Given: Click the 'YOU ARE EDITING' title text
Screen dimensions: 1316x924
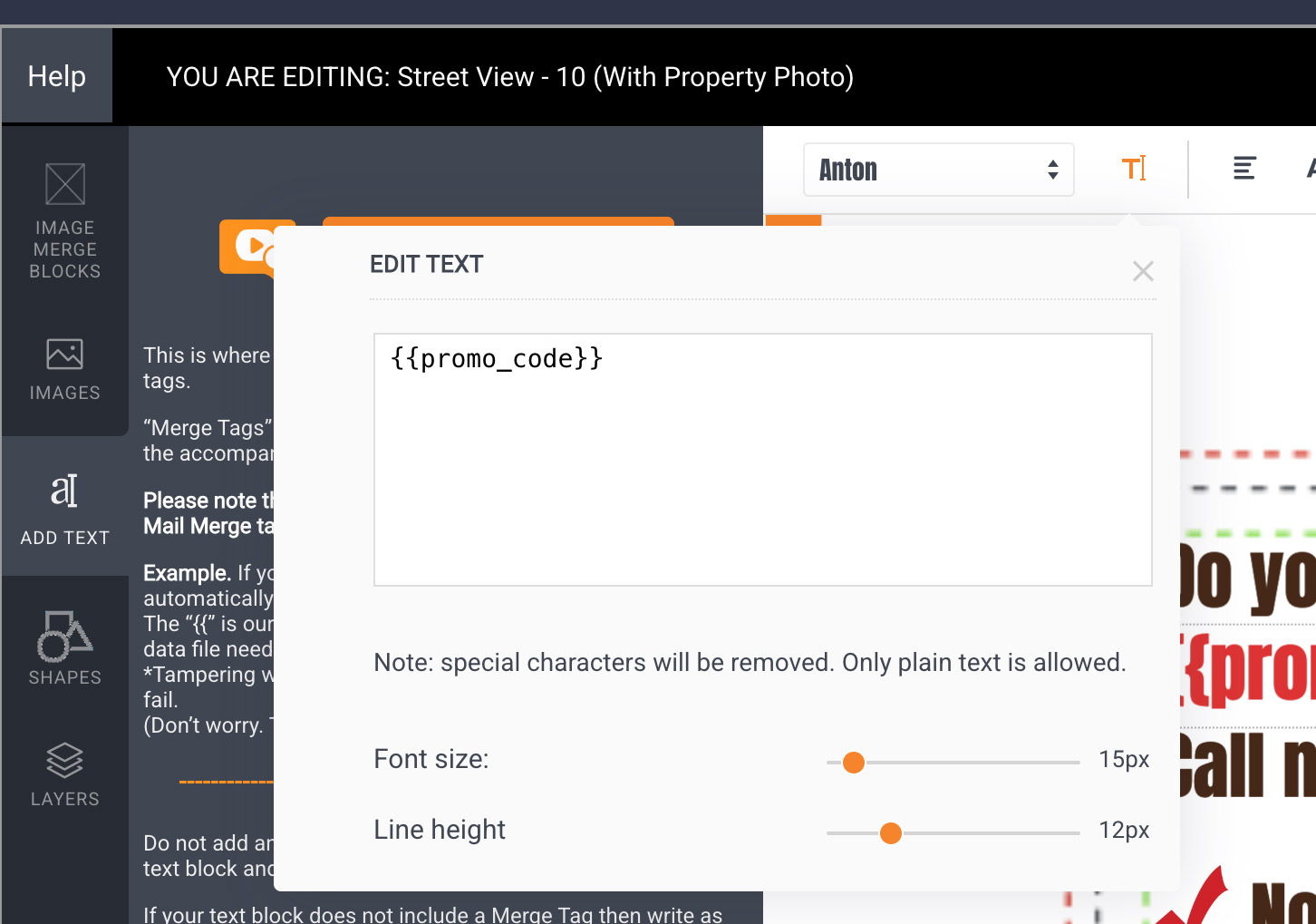Looking at the screenshot, I should pos(509,77).
